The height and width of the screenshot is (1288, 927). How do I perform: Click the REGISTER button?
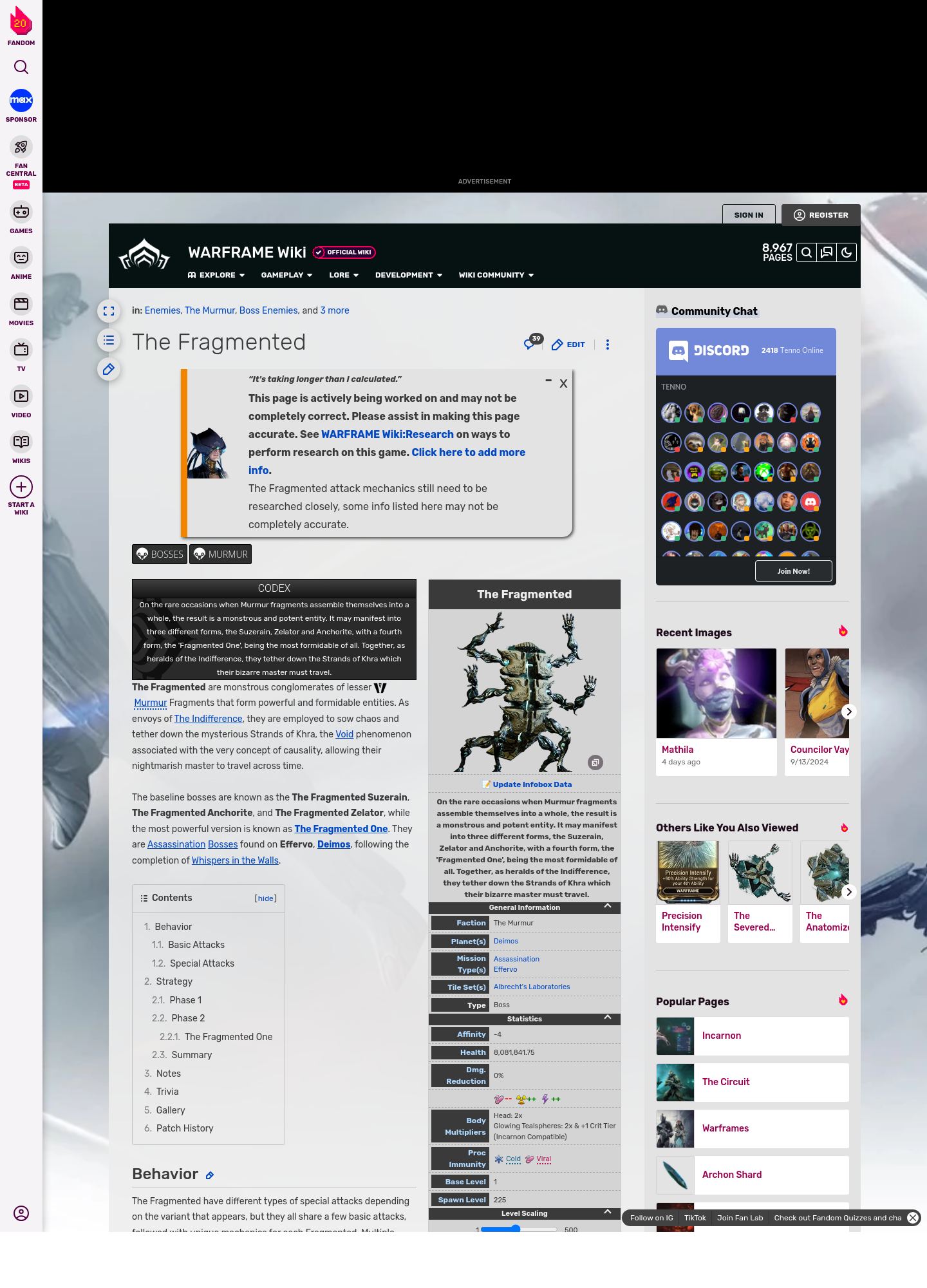[821, 215]
